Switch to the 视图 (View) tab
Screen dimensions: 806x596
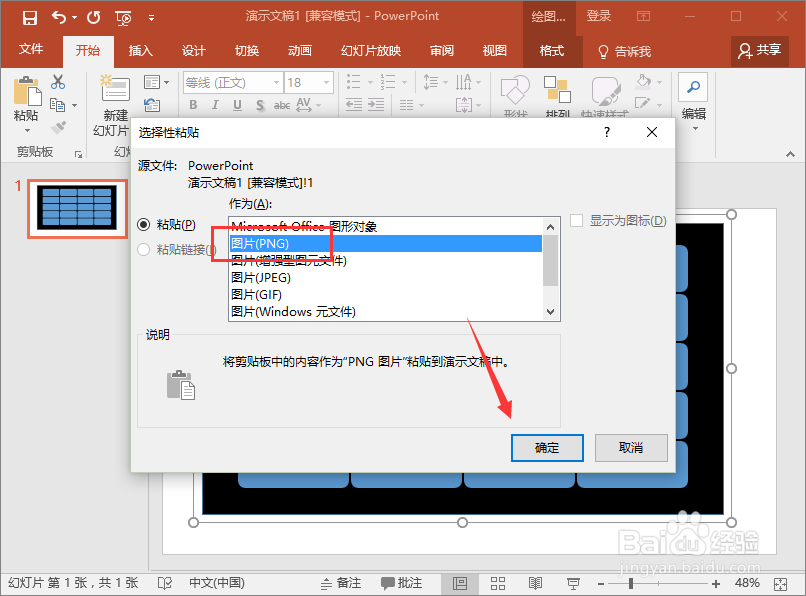click(x=494, y=50)
